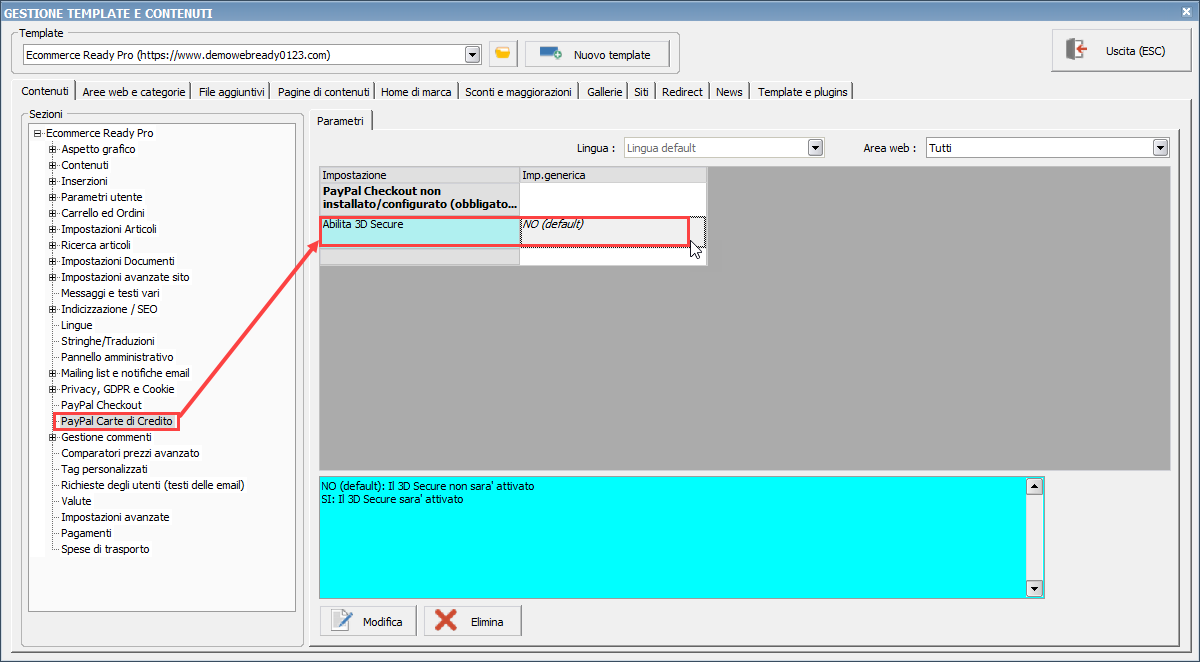Select PayPal Carte di Credito tree item
Viewport: 1200px width, 662px height.
coord(117,421)
